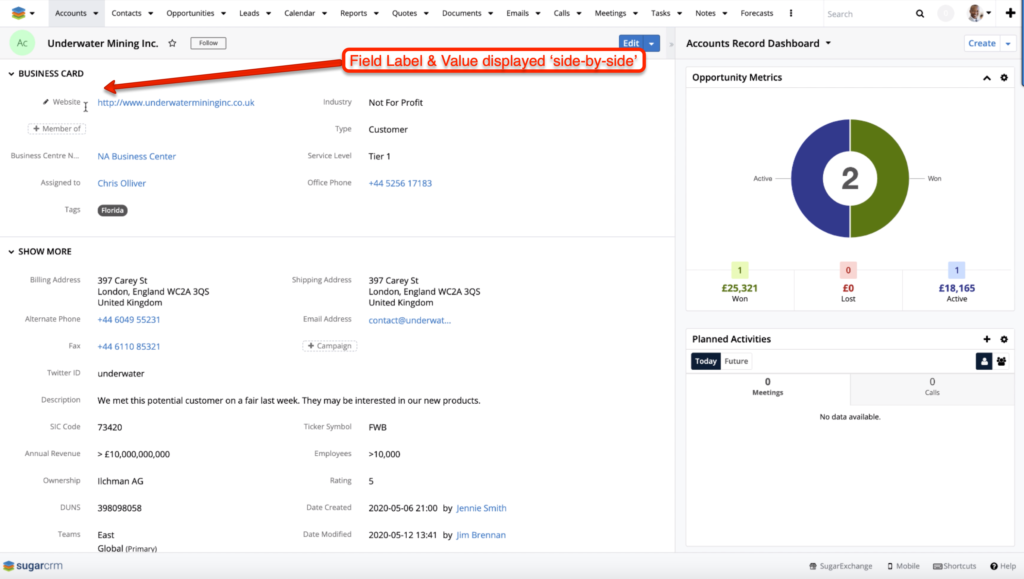Open the Forecasts module tab

757,13
